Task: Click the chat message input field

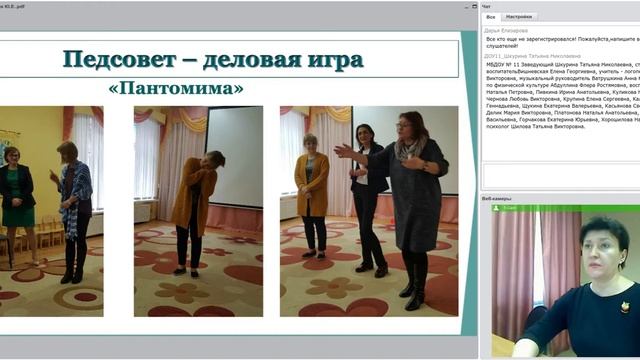Action: (561, 176)
